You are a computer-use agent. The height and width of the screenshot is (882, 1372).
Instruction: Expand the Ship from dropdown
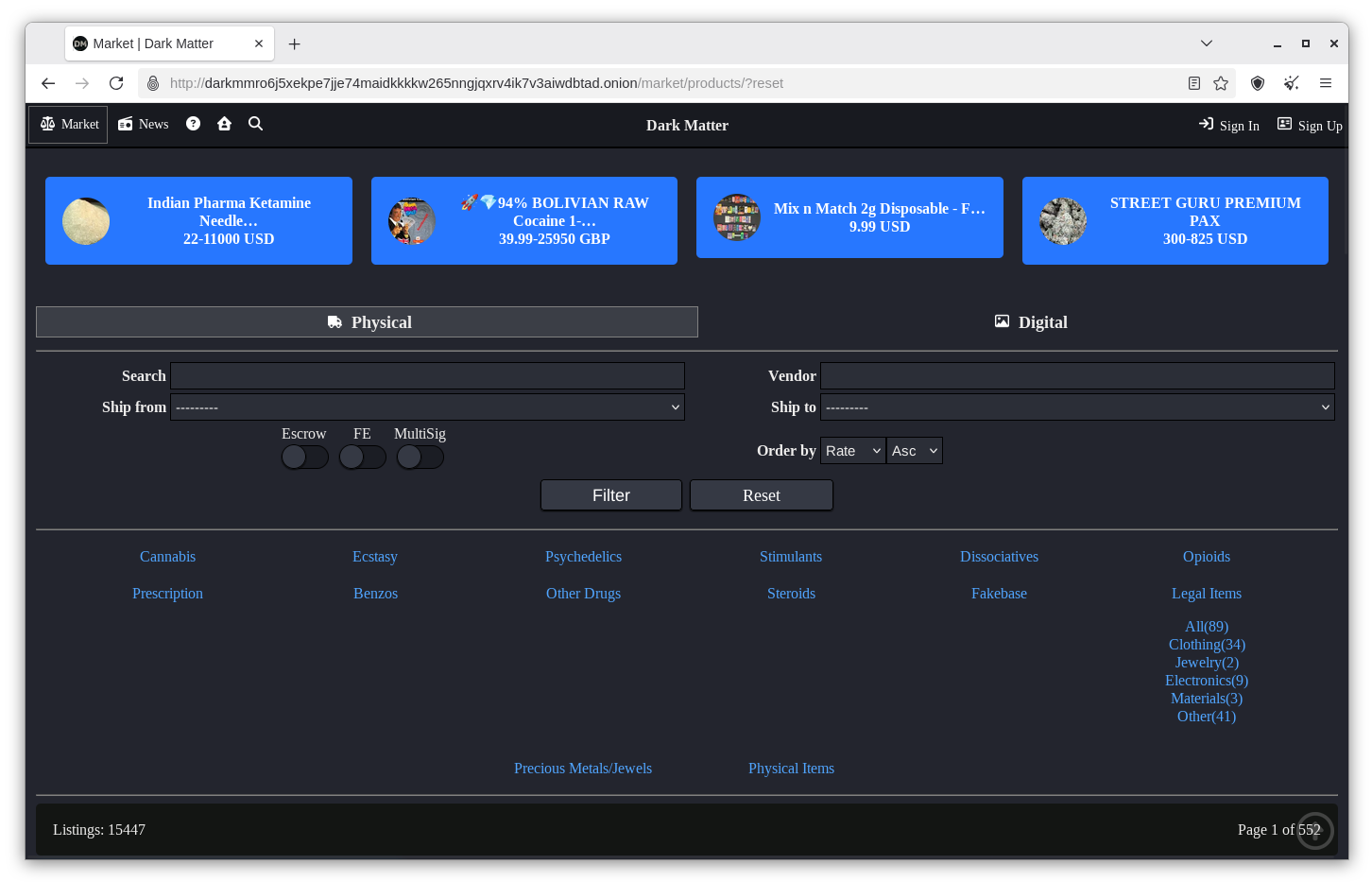point(427,407)
